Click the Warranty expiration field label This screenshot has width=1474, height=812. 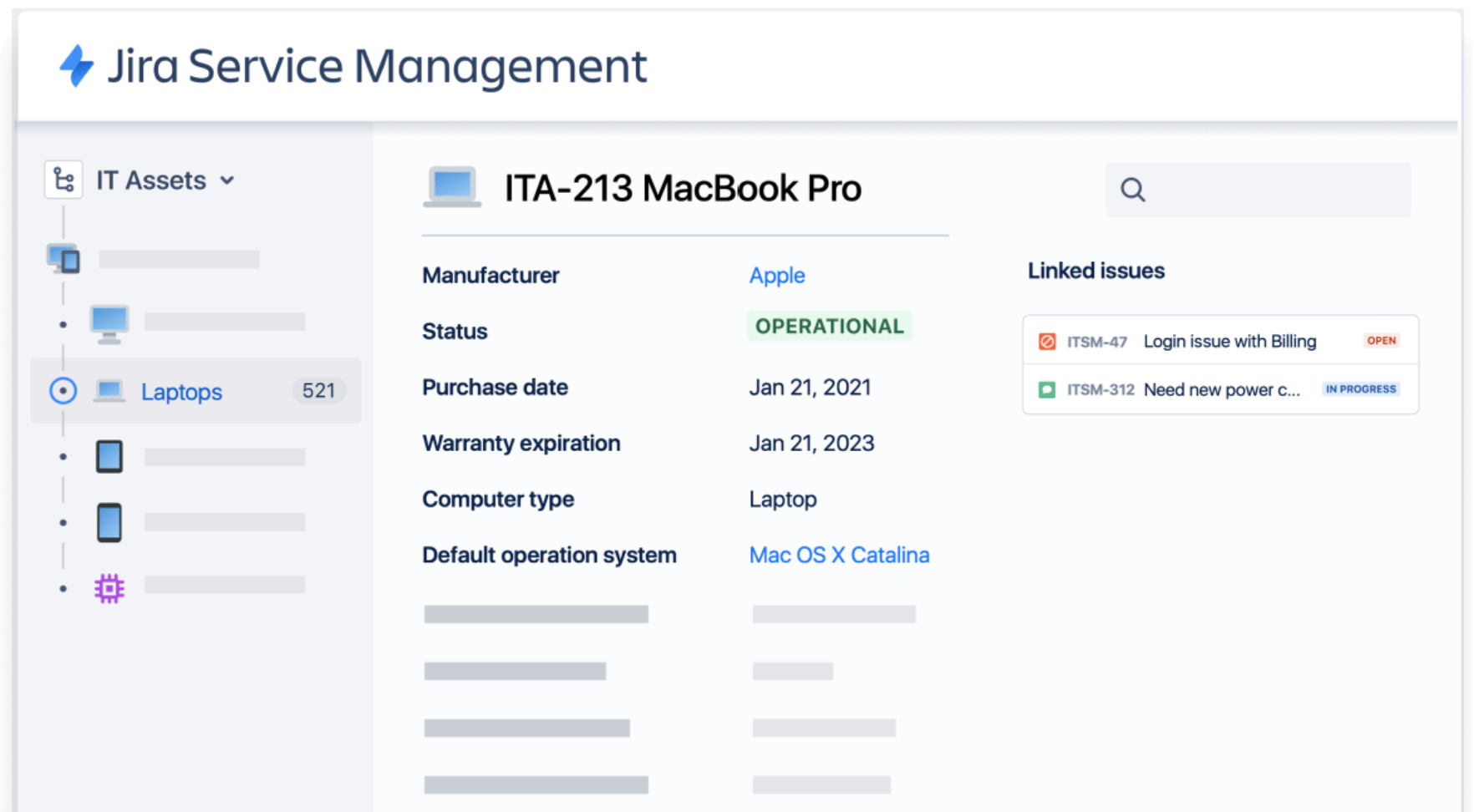pyautogui.click(x=521, y=444)
